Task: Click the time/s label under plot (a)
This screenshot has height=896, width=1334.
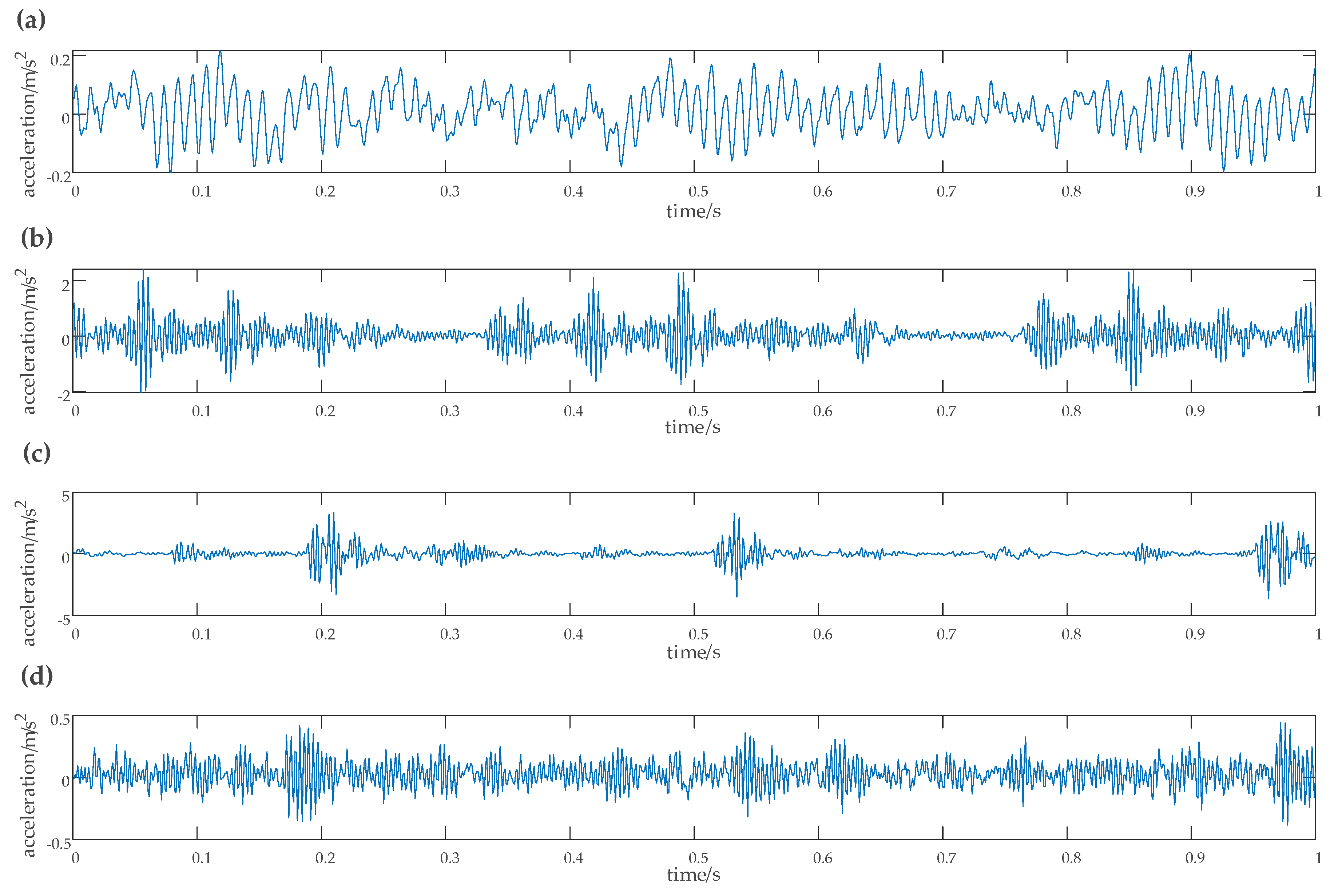Action: (693, 211)
